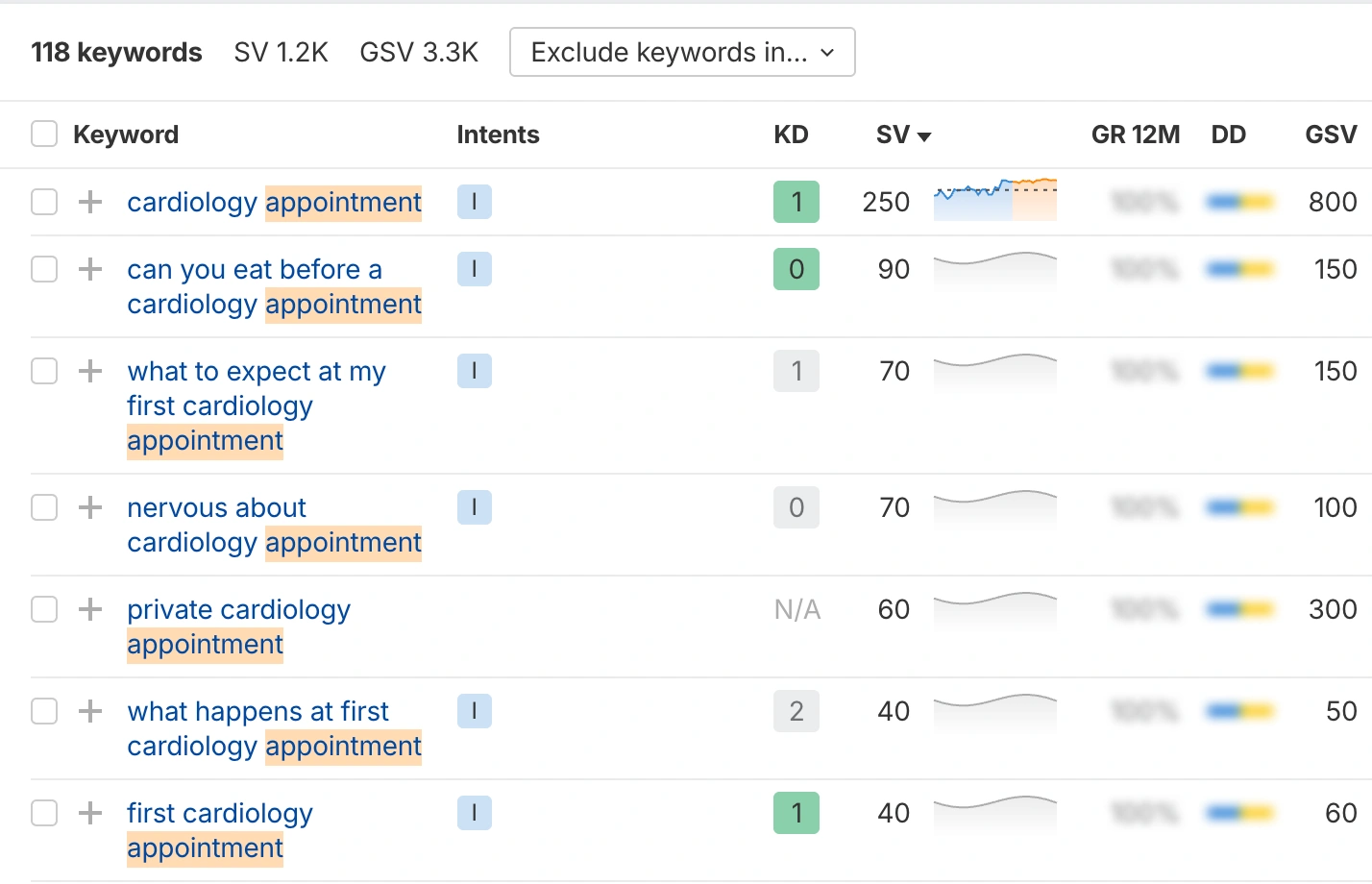
Task: Click the GSV column header
Action: (x=1331, y=135)
